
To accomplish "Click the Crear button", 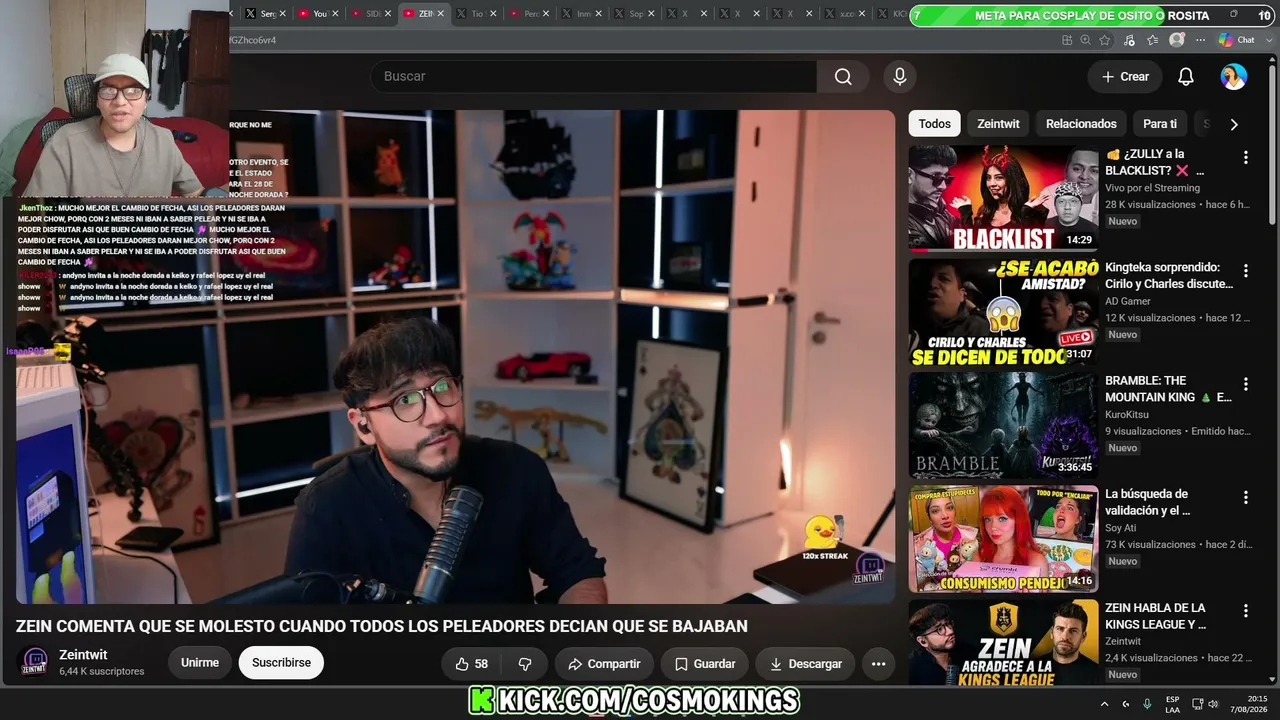I will point(1126,77).
